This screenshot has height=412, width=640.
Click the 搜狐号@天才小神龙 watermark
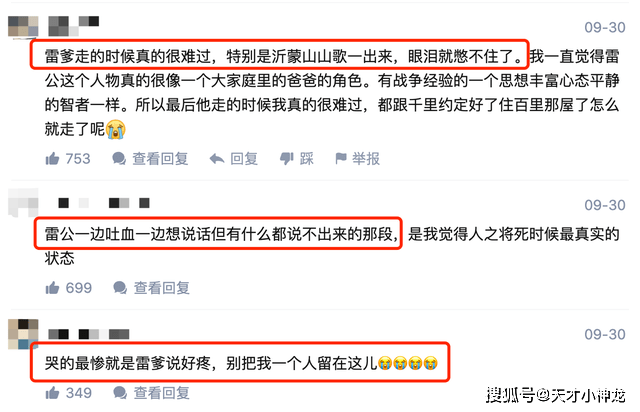tap(556, 395)
